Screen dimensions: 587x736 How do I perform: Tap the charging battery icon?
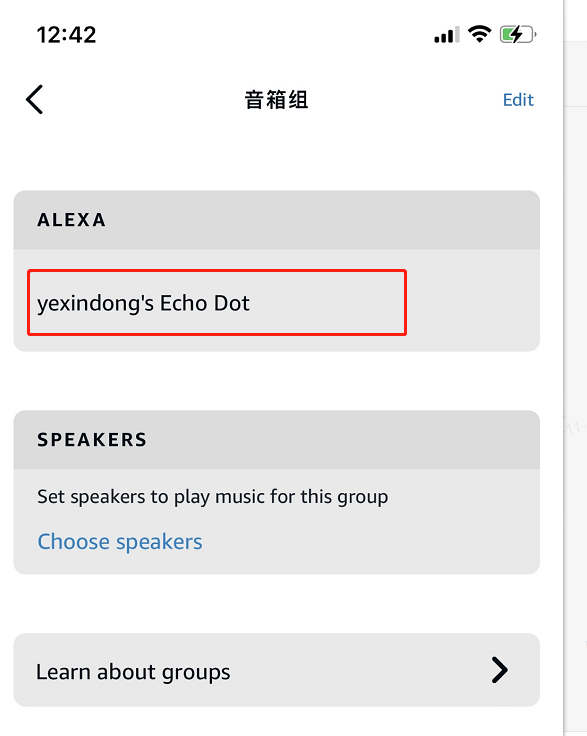[x=518, y=34]
